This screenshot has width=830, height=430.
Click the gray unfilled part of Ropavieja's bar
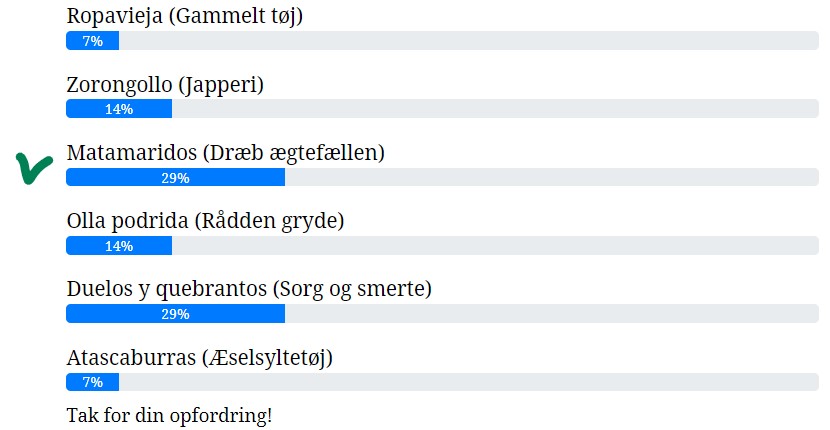coord(468,41)
